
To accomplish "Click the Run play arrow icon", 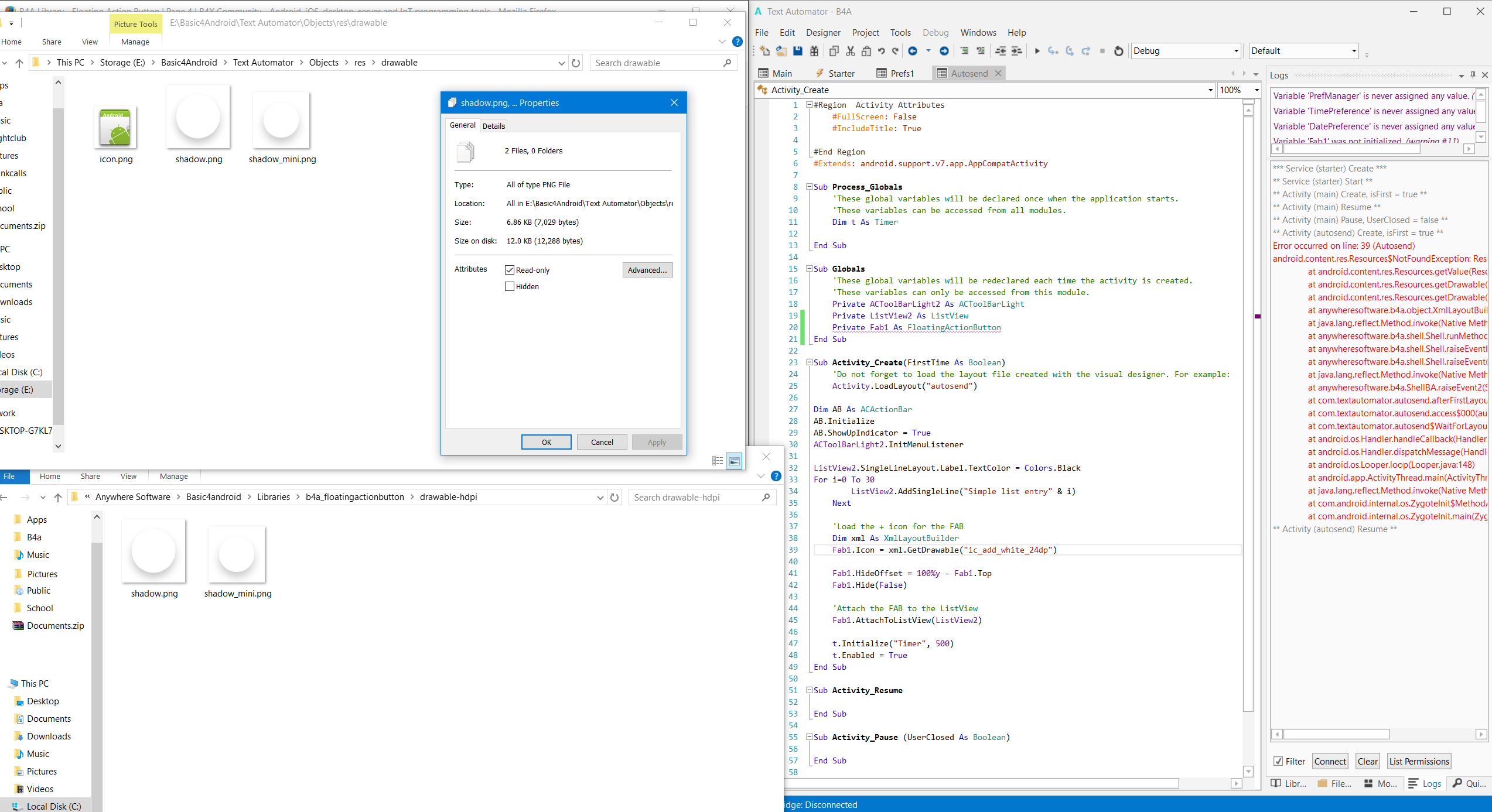I will [1037, 51].
